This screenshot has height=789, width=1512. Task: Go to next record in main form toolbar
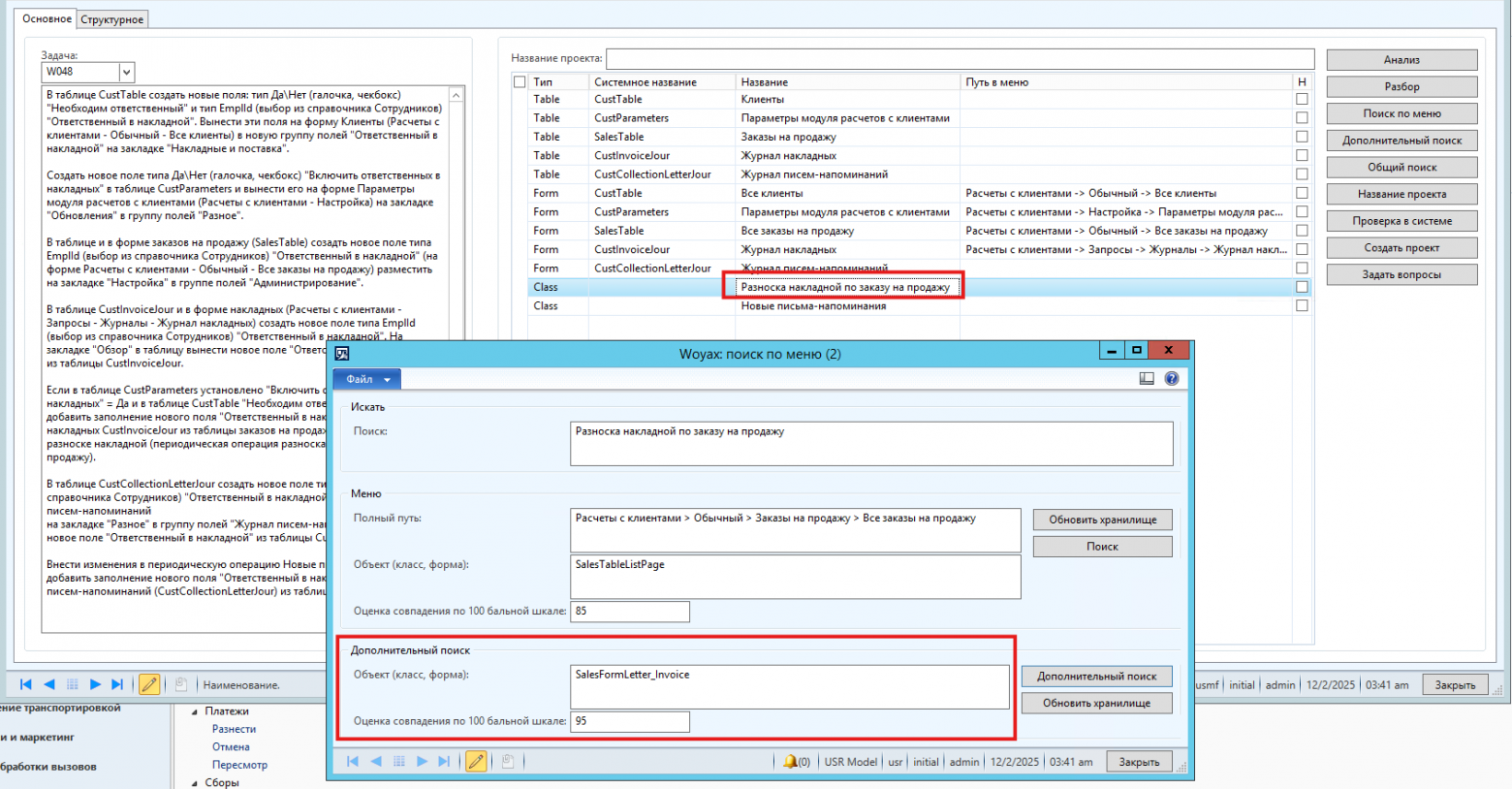[x=95, y=684]
